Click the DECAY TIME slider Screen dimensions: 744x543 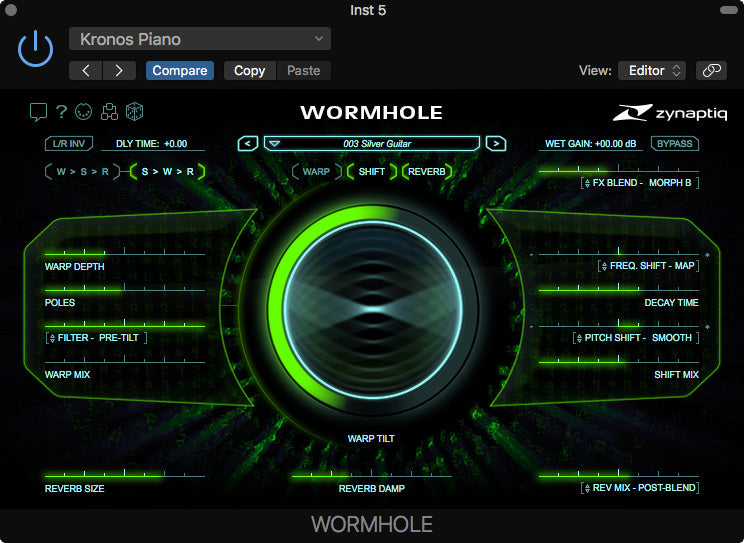(619, 289)
